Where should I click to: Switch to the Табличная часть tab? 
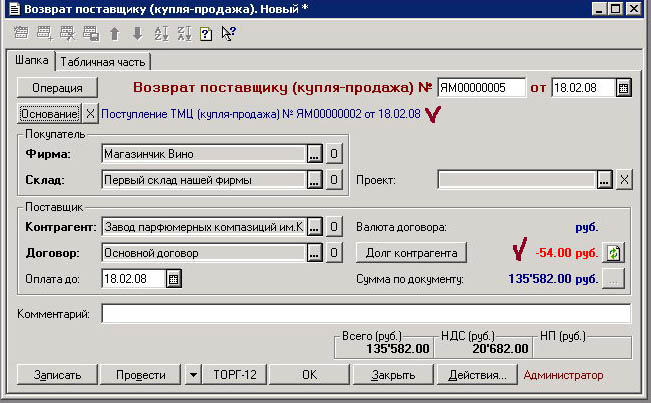pyautogui.click(x=103, y=62)
